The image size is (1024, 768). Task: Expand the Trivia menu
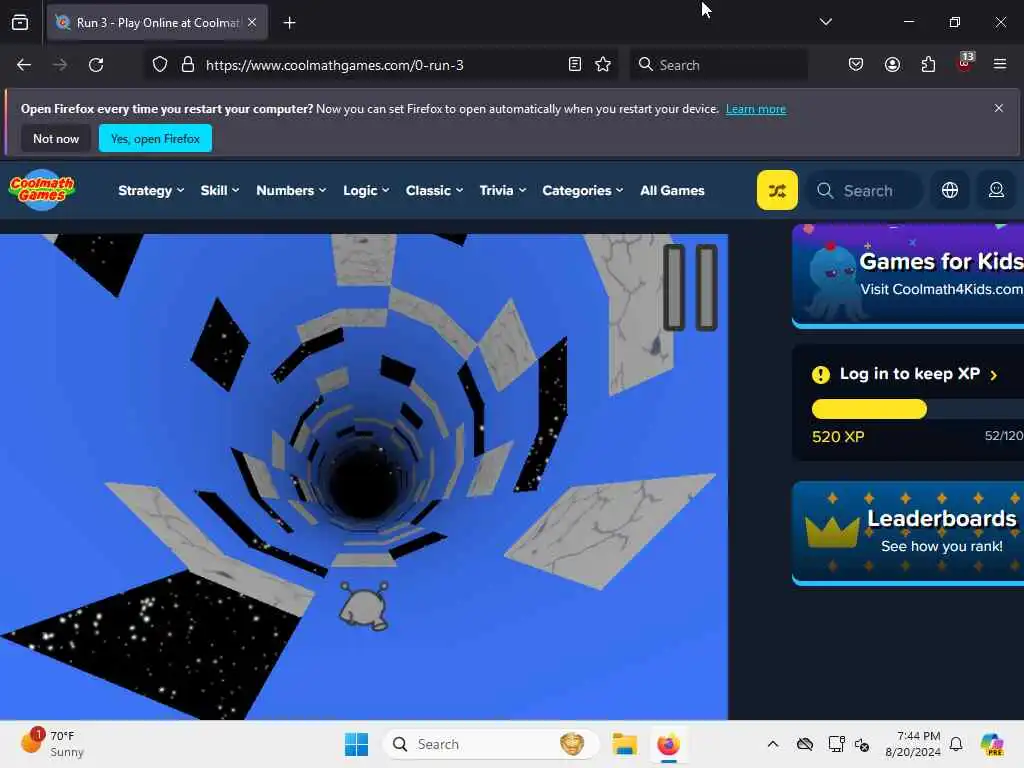pyautogui.click(x=503, y=190)
